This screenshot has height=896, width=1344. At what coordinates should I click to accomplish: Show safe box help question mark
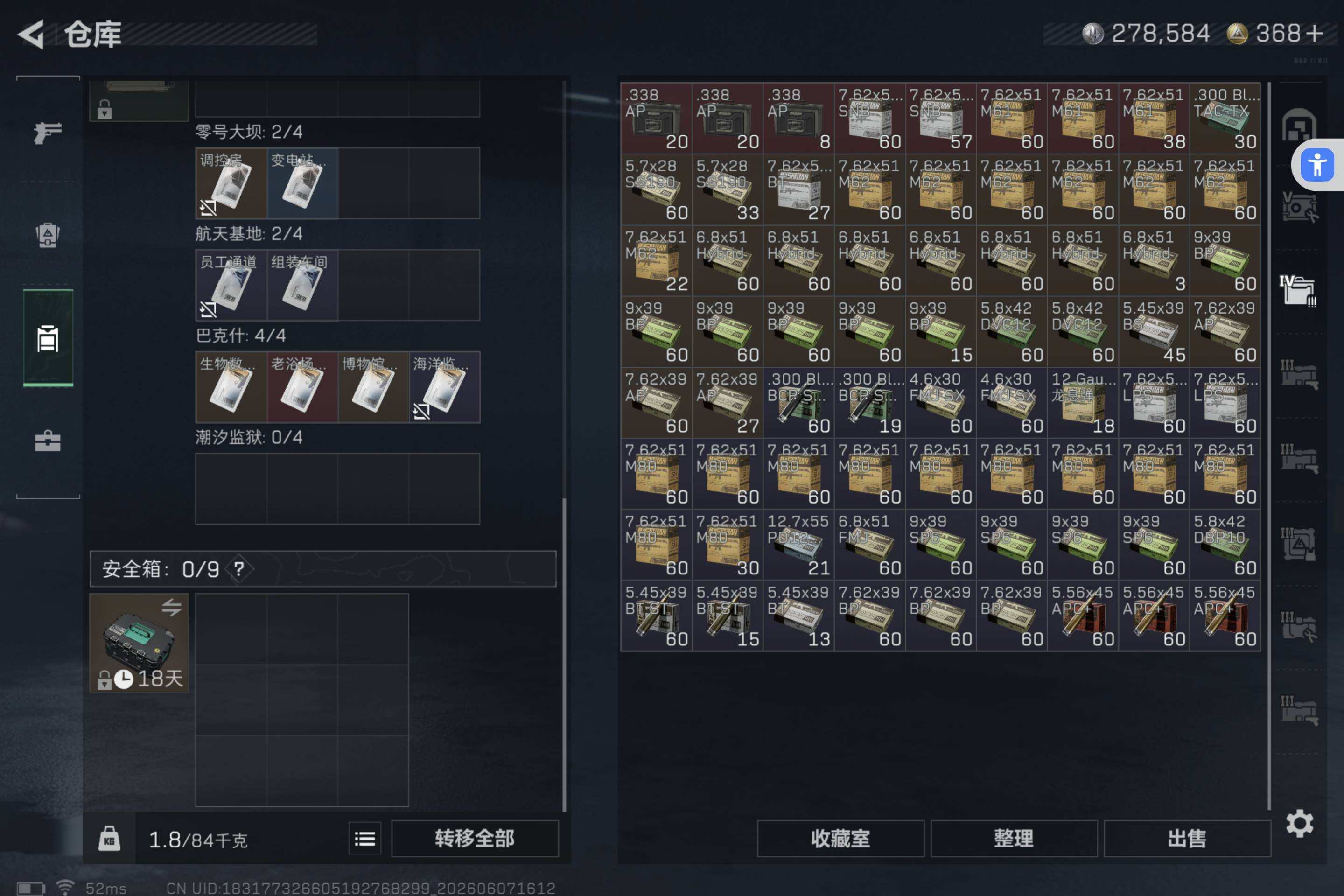click(239, 568)
